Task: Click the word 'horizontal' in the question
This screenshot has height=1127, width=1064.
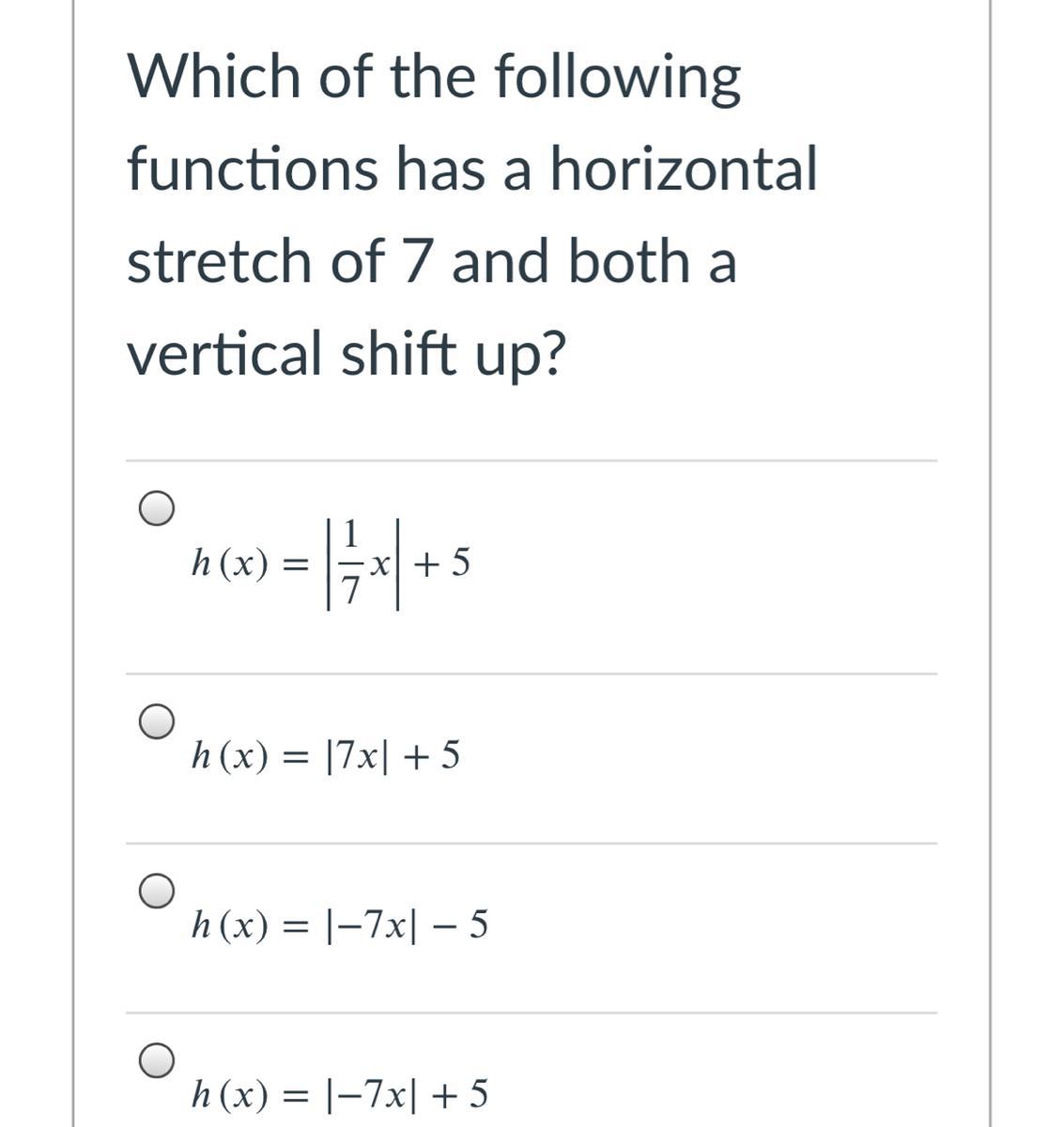Action: click(683, 170)
